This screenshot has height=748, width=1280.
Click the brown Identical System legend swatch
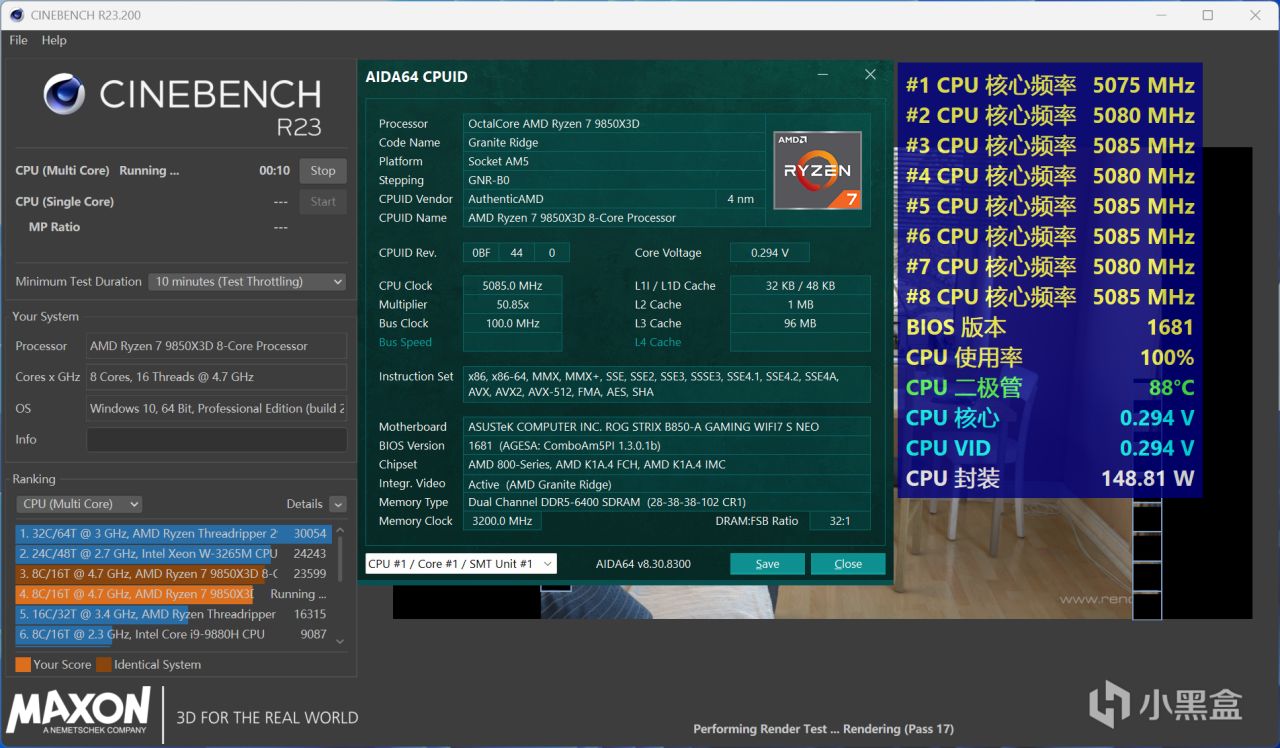coord(103,665)
